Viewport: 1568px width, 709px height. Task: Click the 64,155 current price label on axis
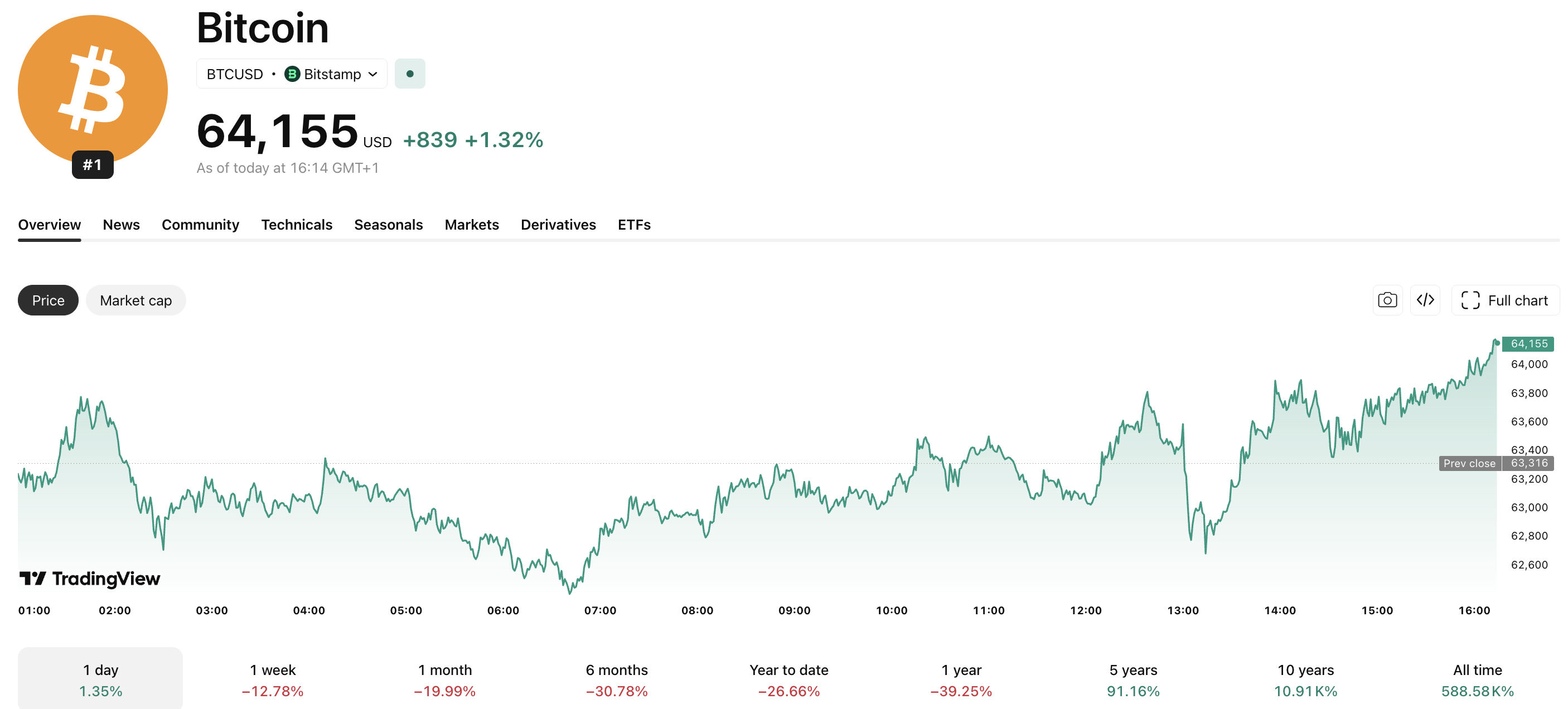click(1528, 344)
